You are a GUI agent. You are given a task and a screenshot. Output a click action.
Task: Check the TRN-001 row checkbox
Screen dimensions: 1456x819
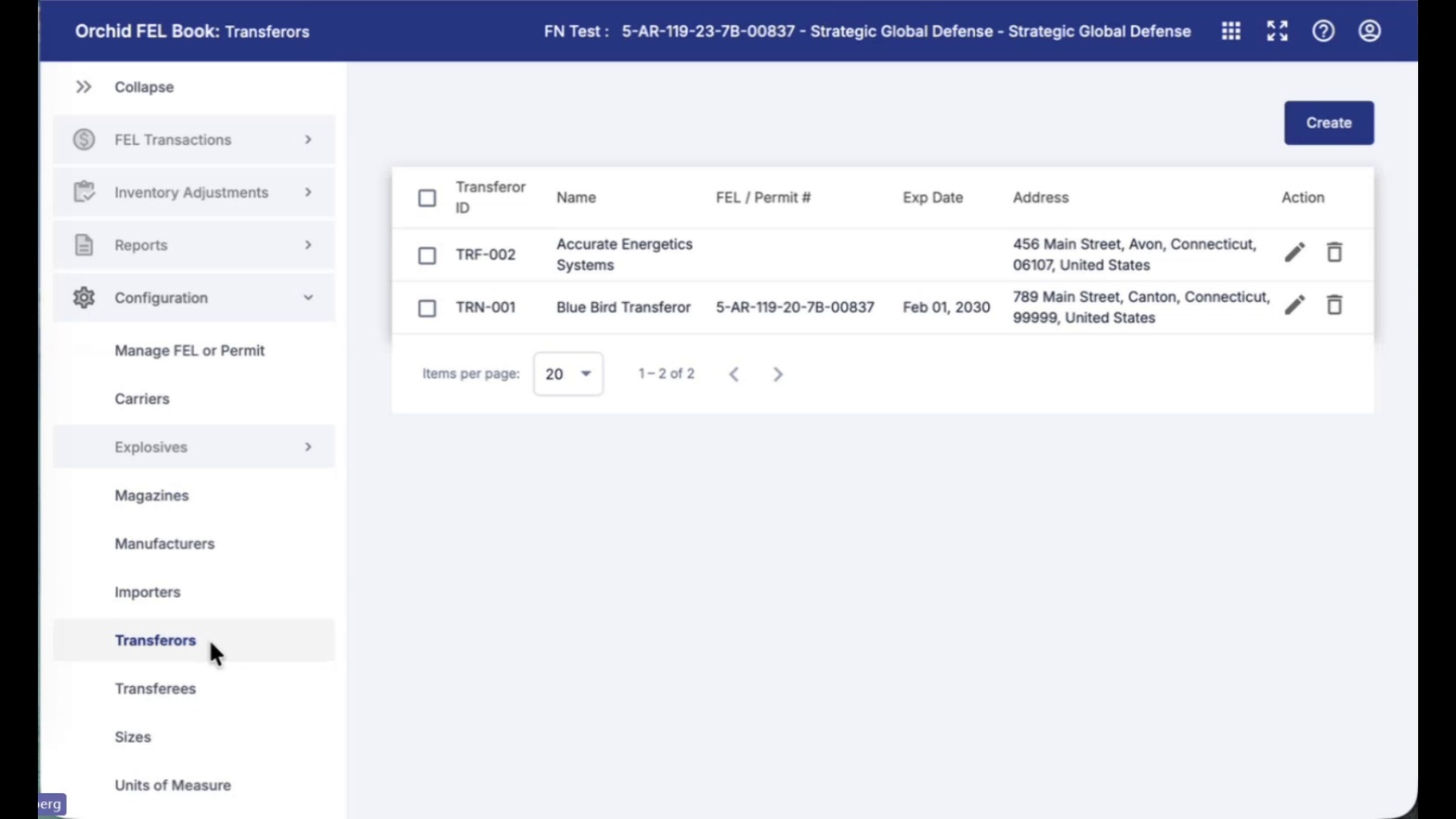click(x=427, y=308)
